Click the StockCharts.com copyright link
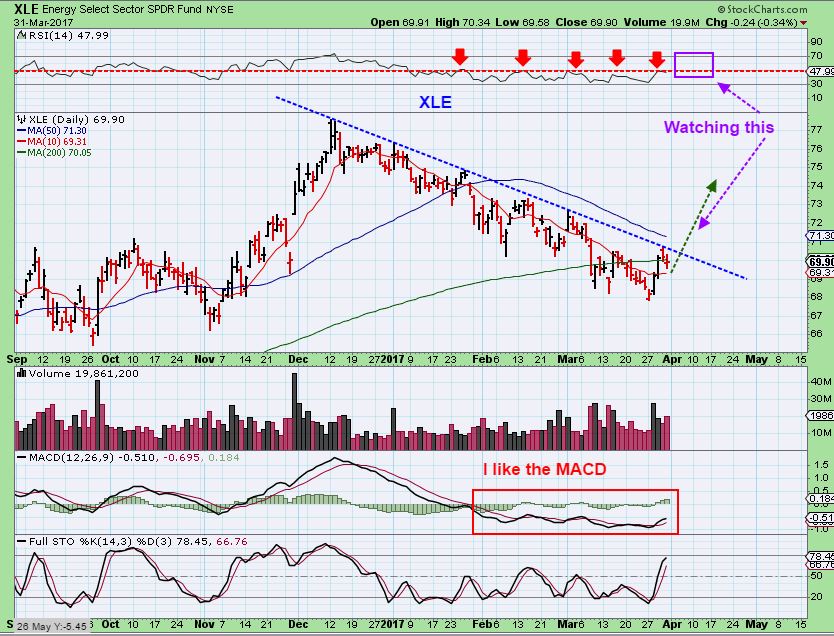This screenshot has width=834, height=636. pos(762,9)
